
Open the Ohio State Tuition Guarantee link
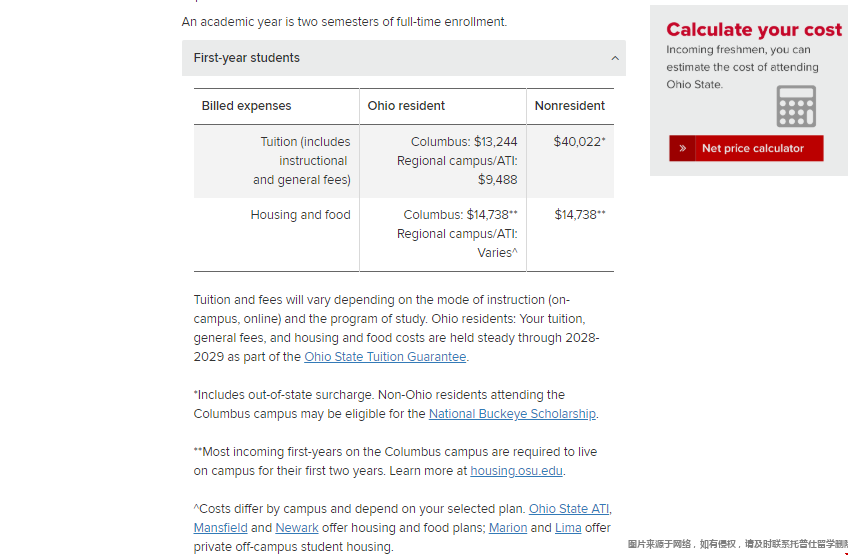(x=385, y=357)
